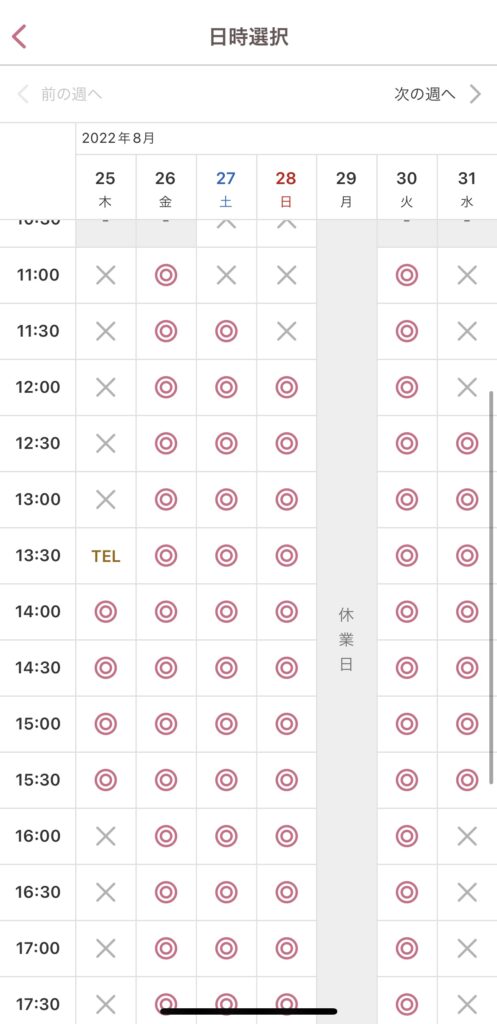Choose Tuesday 30 at 15:30 available slot
Screen dimensions: 497x1024
(x=407, y=780)
